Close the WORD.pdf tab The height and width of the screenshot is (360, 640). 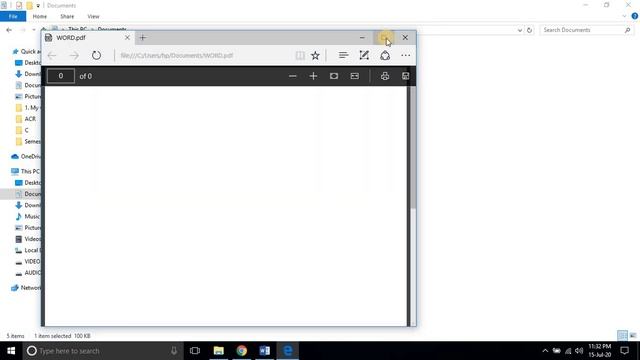coord(127,38)
